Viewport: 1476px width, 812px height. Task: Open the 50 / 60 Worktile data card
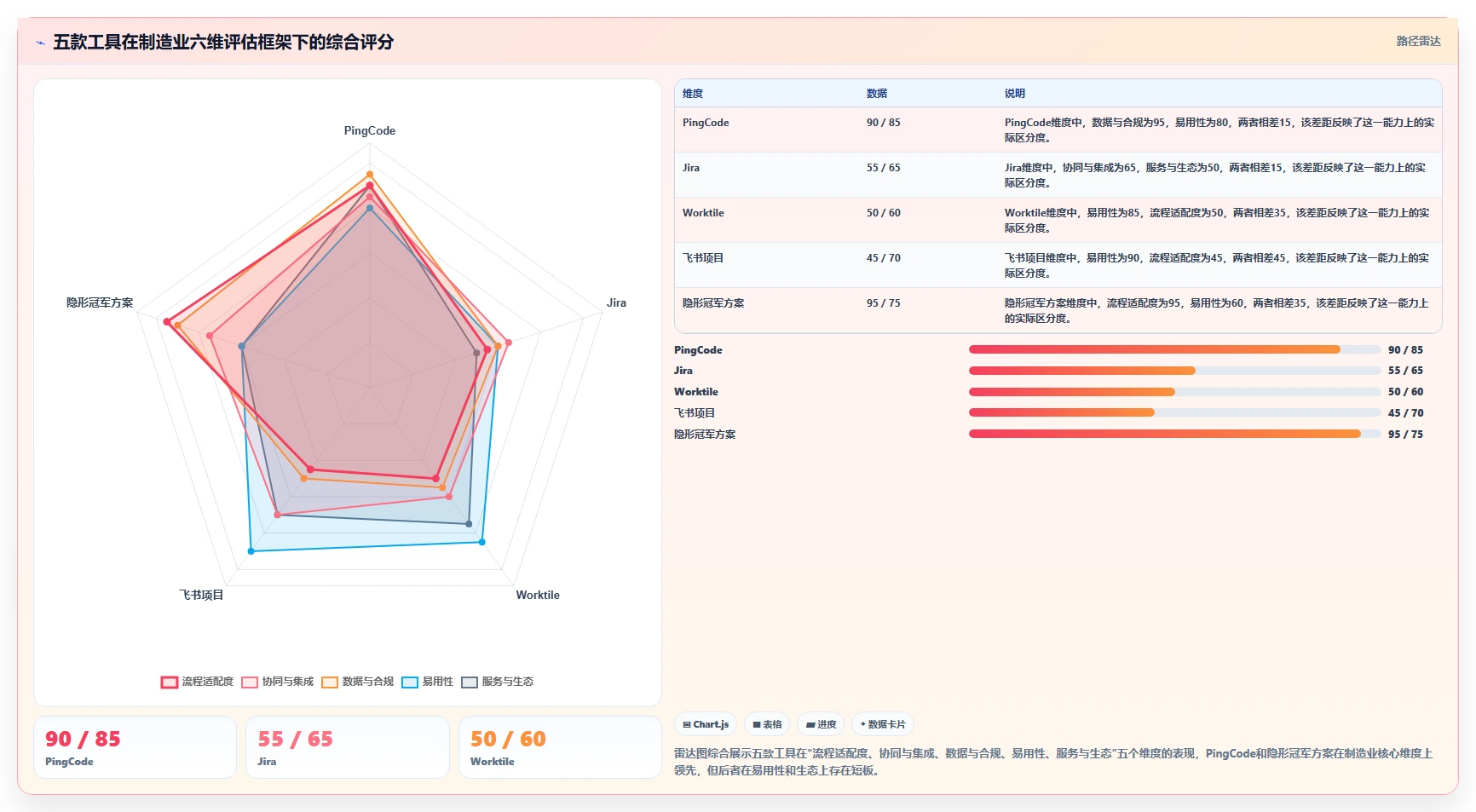click(x=560, y=747)
